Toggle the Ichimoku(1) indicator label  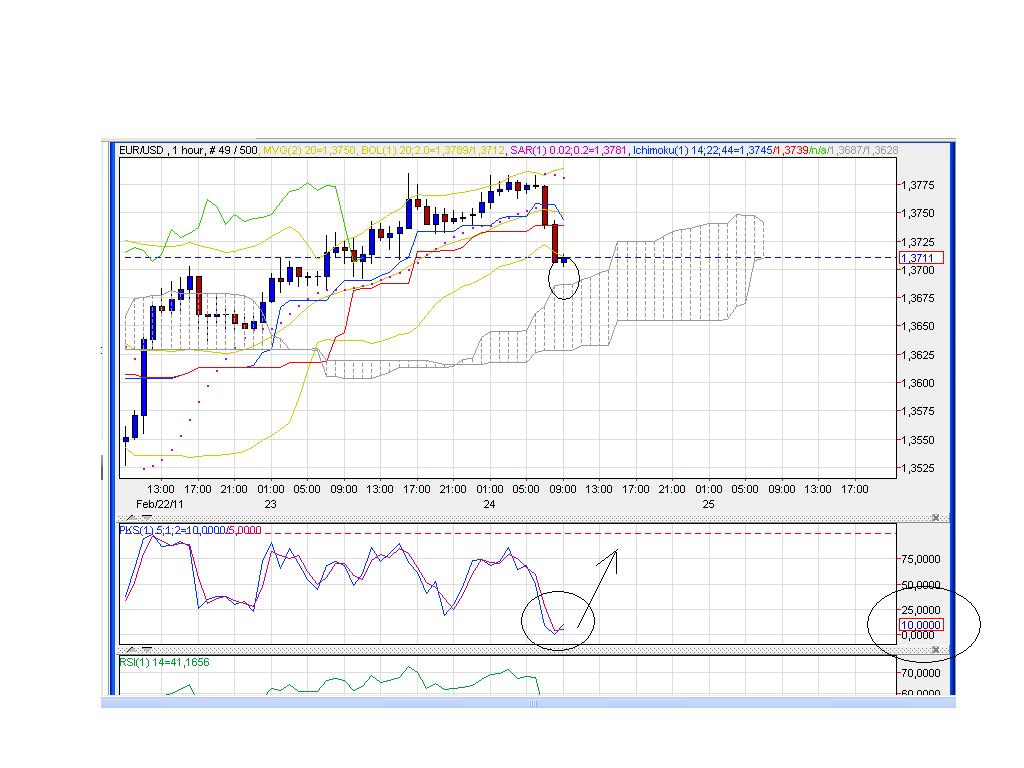655,150
